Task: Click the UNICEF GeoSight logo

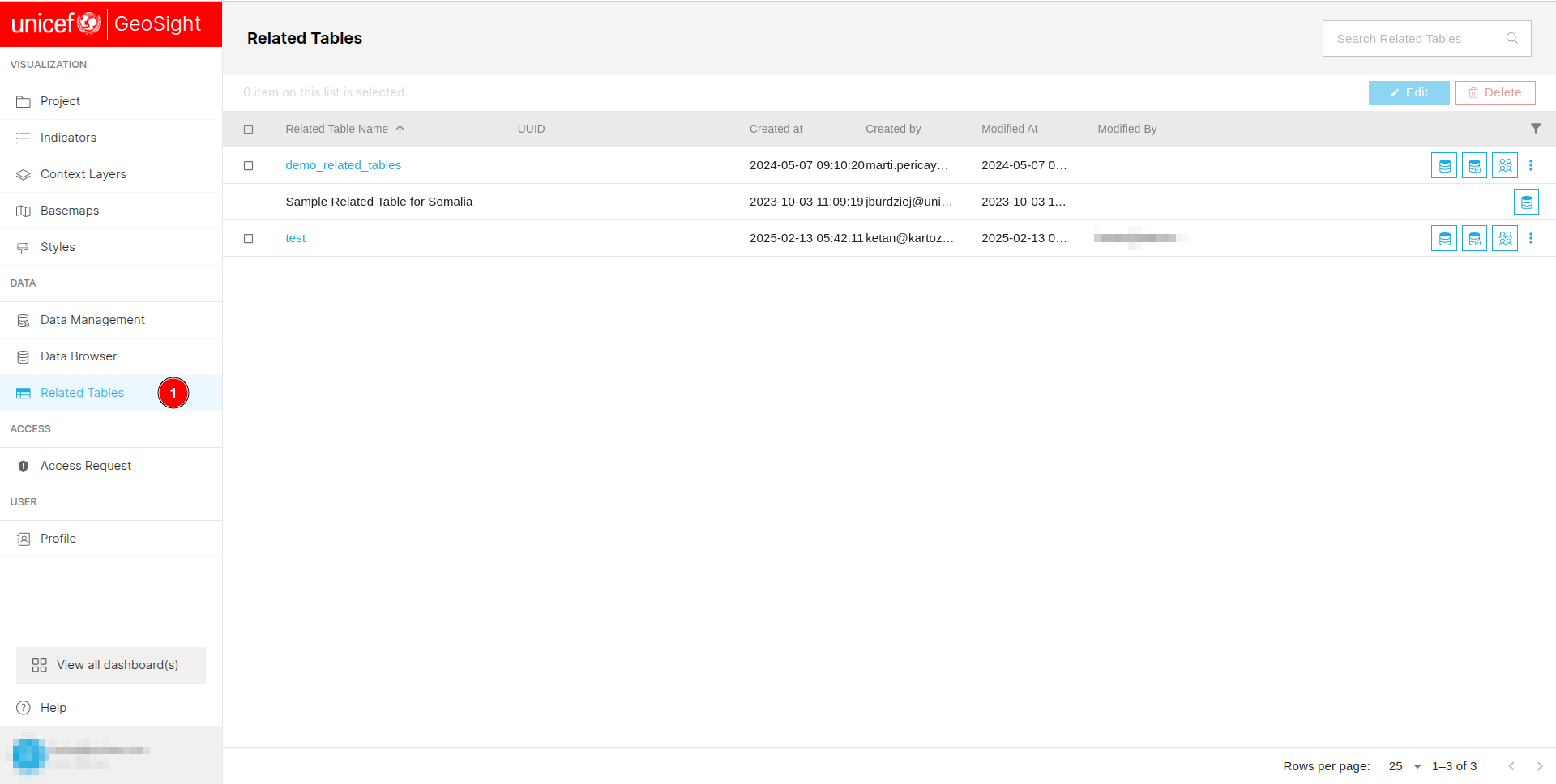Action: click(106, 23)
